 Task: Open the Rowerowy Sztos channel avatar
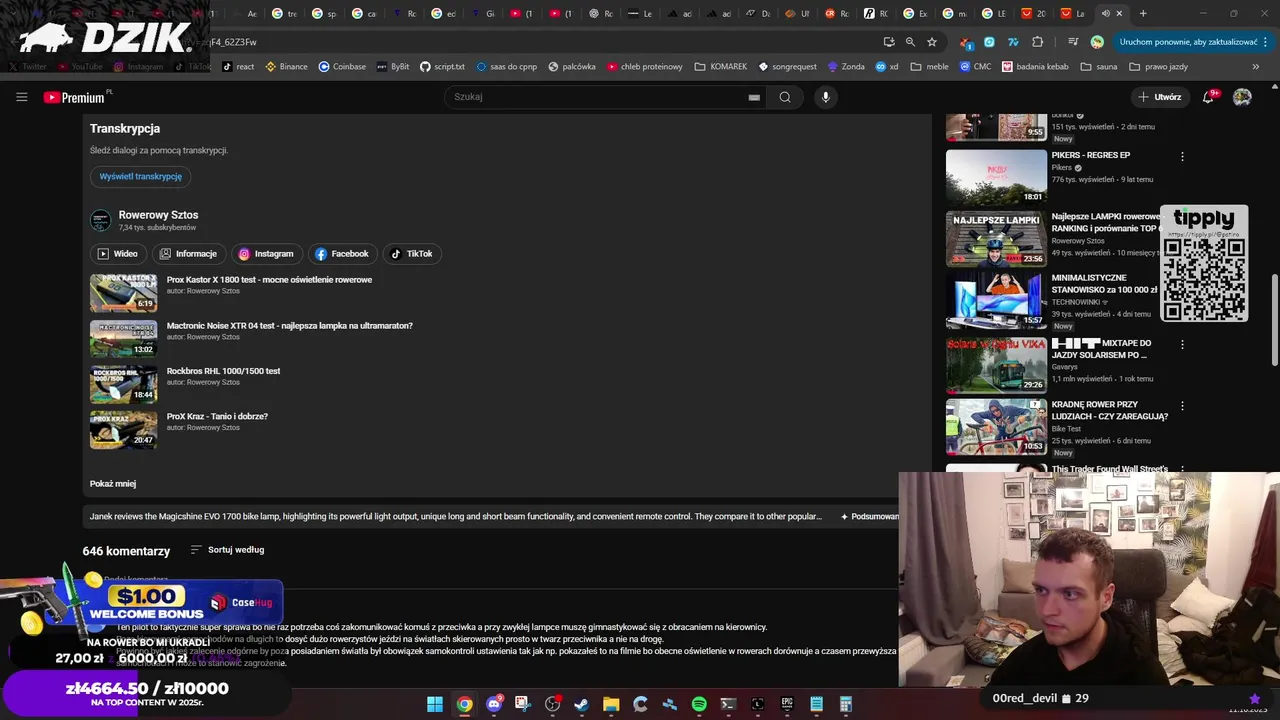(x=100, y=221)
